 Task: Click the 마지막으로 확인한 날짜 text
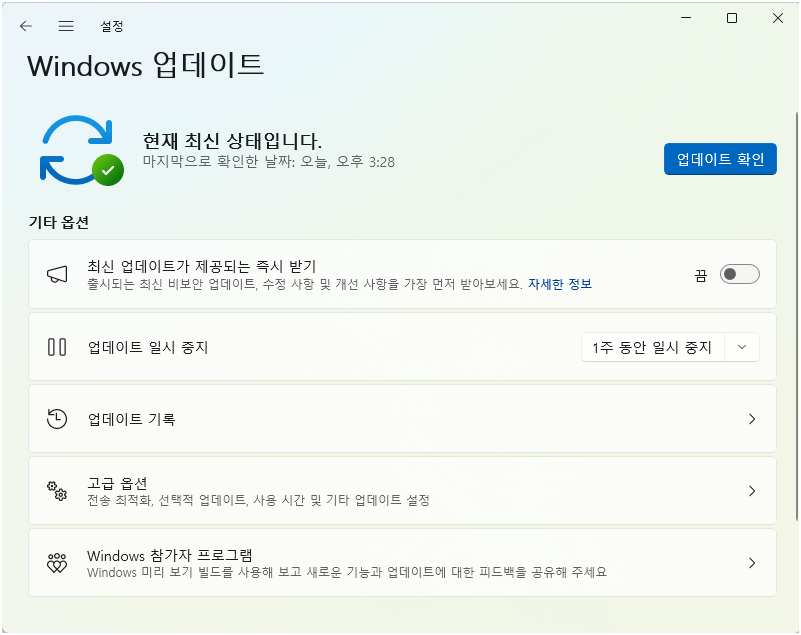269,162
